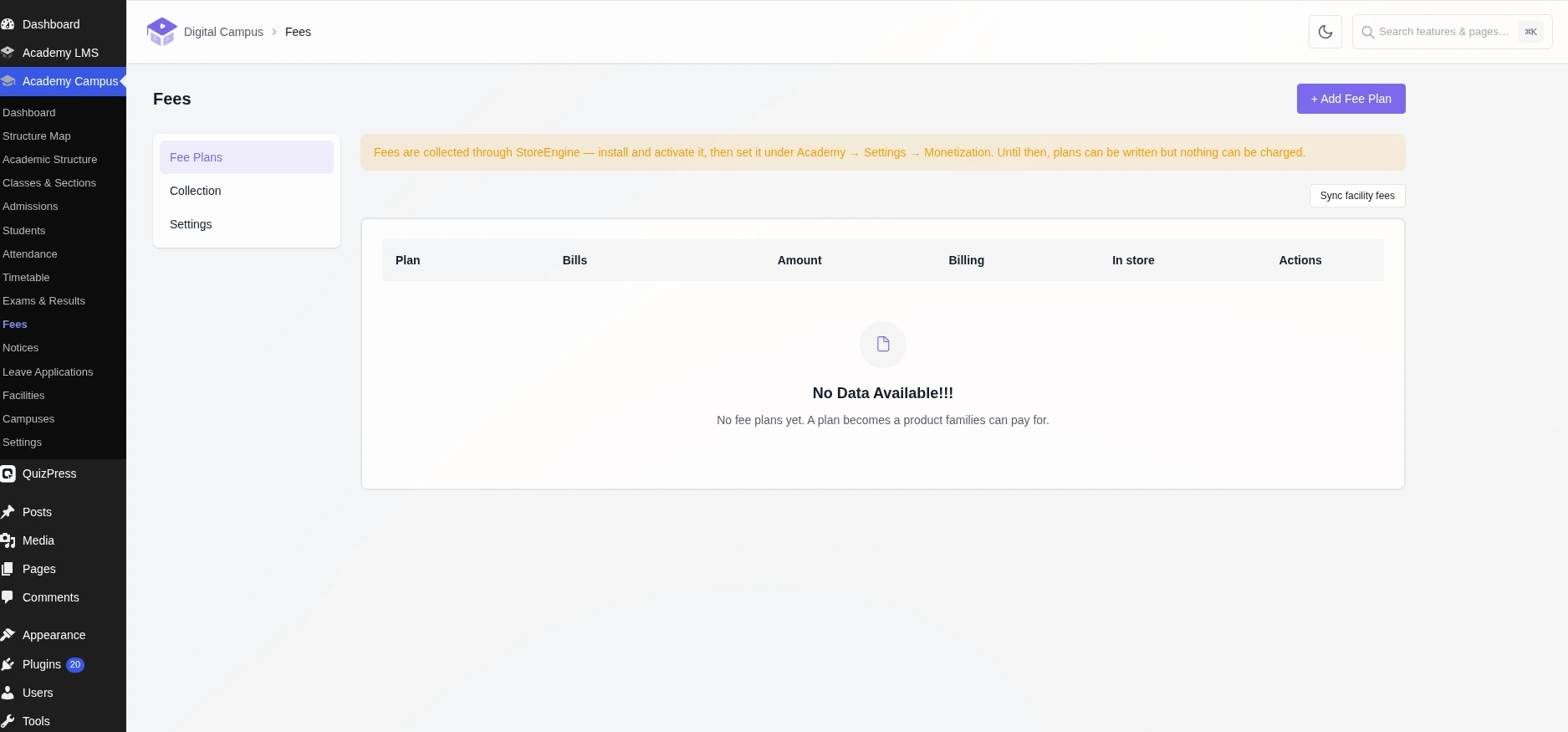Open Users via the person icon
The height and width of the screenshot is (732, 1568).
[8, 693]
